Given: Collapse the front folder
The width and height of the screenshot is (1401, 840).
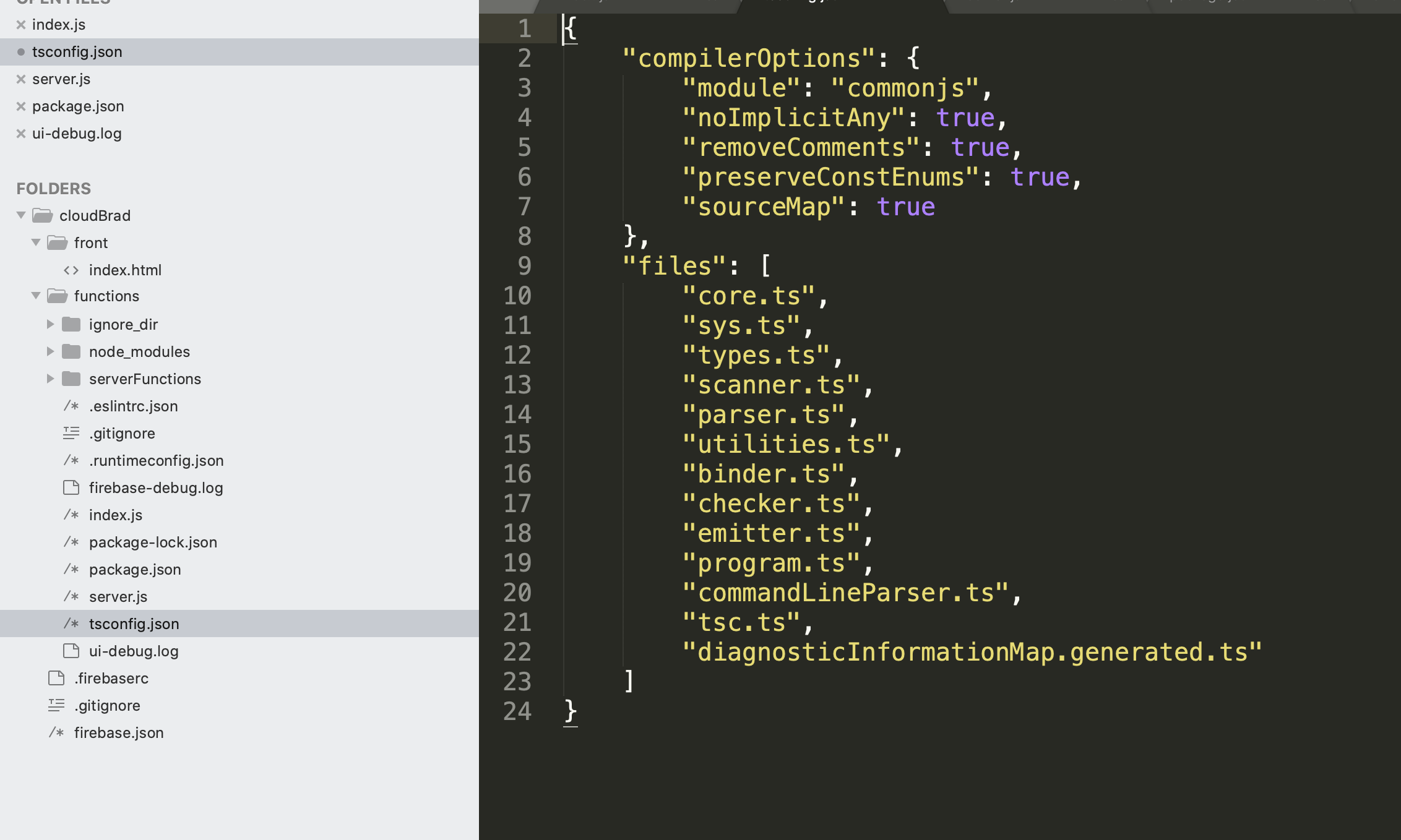Looking at the screenshot, I should pyautogui.click(x=36, y=242).
